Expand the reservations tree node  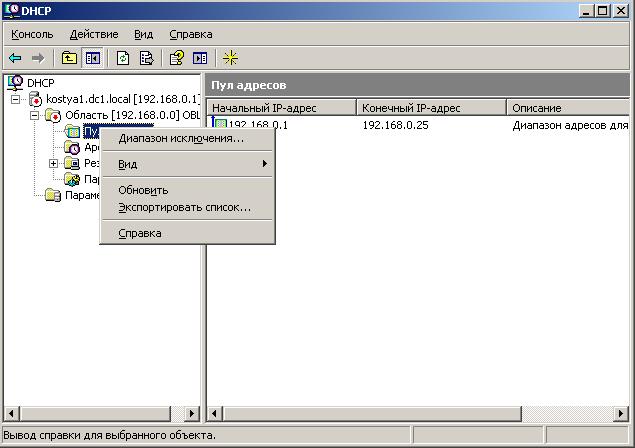point(53,164)
